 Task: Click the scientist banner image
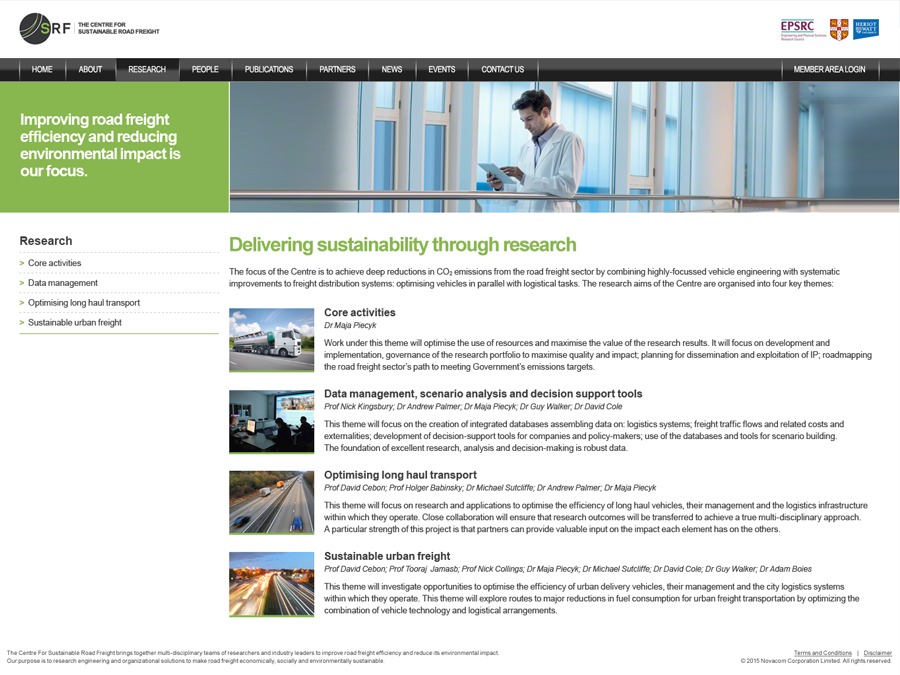click(564, 147)
